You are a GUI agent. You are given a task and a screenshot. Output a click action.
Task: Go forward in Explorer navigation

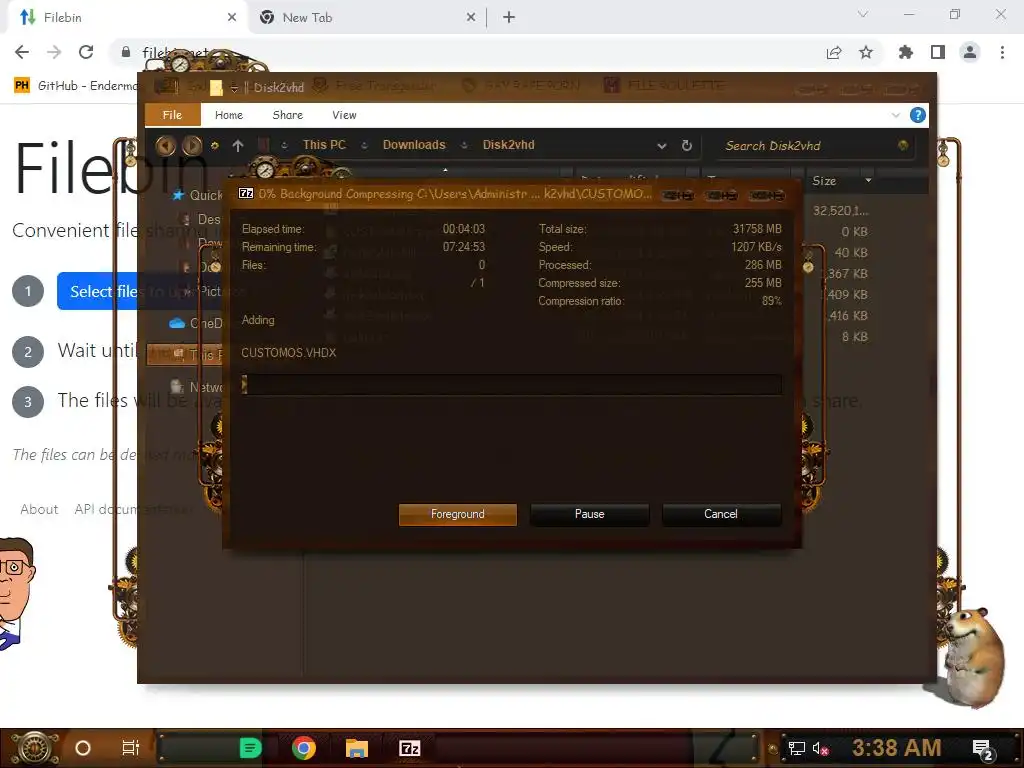[192, 145]
